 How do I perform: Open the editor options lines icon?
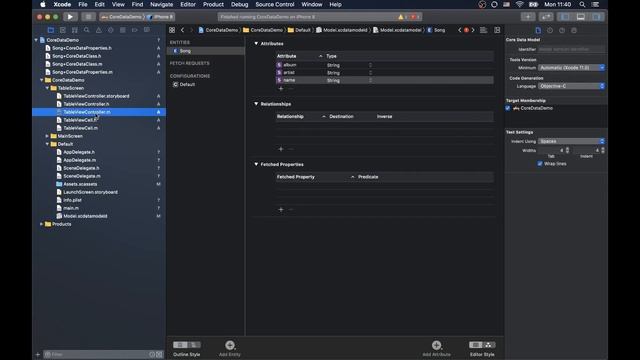(x=484, y=30)
